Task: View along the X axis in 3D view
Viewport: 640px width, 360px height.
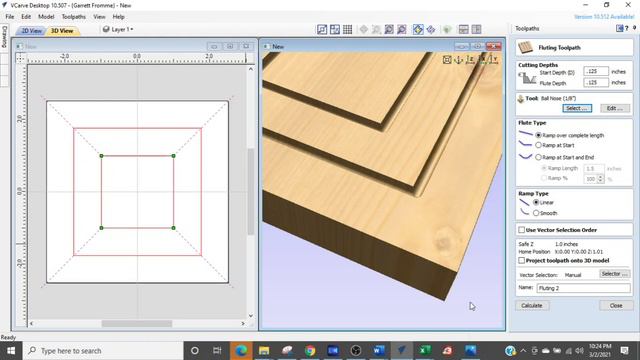Action: coord(482,60)
